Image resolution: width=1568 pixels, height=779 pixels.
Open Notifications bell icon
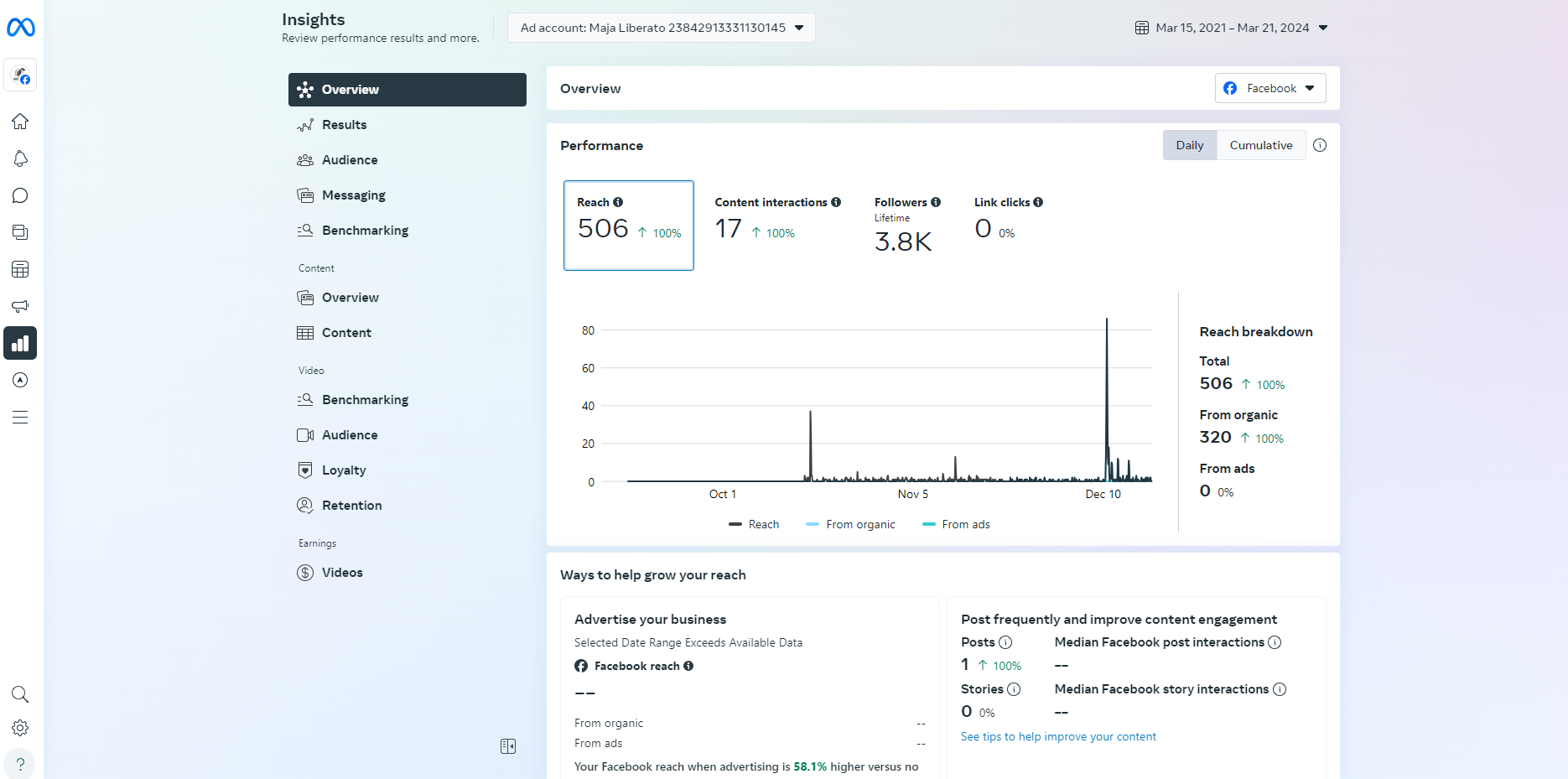click(20, 158)
